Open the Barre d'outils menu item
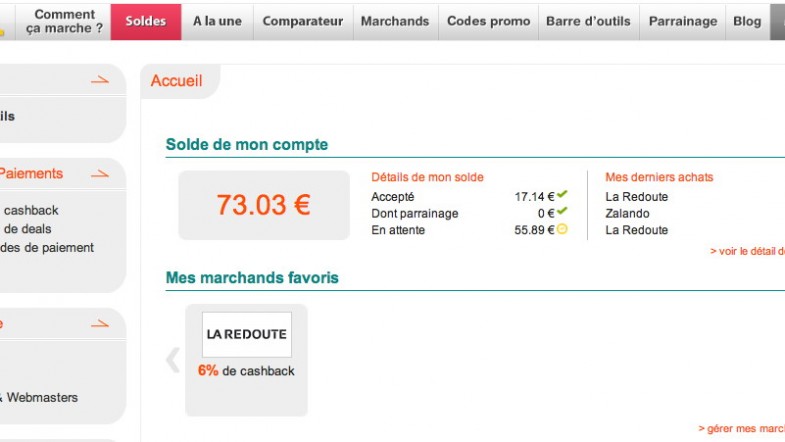Image resolution: width=785 pixels, height=442 pixels. click(588, 22)
